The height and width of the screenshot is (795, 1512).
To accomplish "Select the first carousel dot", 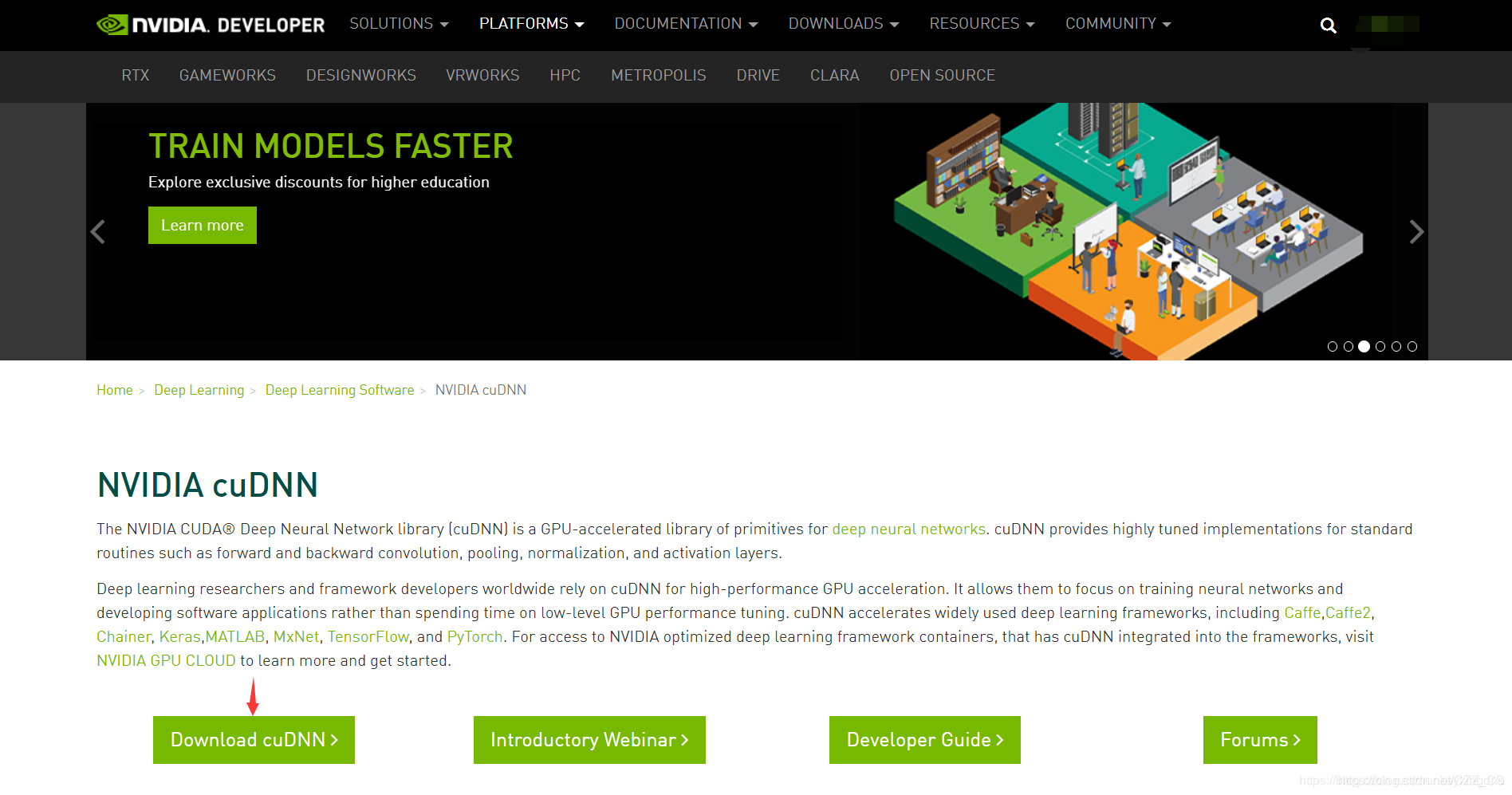I will coord(1333,346).
